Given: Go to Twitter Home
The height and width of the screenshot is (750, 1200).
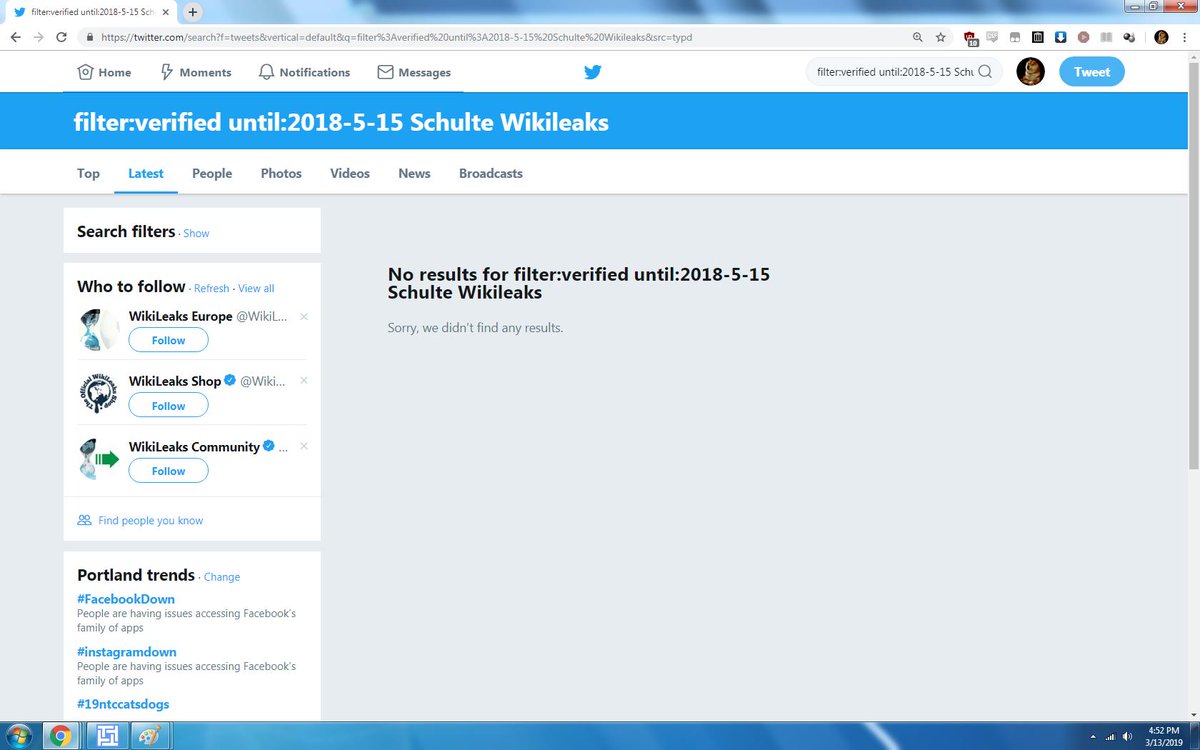Looking at the screenshot, I should pos(104,72).
